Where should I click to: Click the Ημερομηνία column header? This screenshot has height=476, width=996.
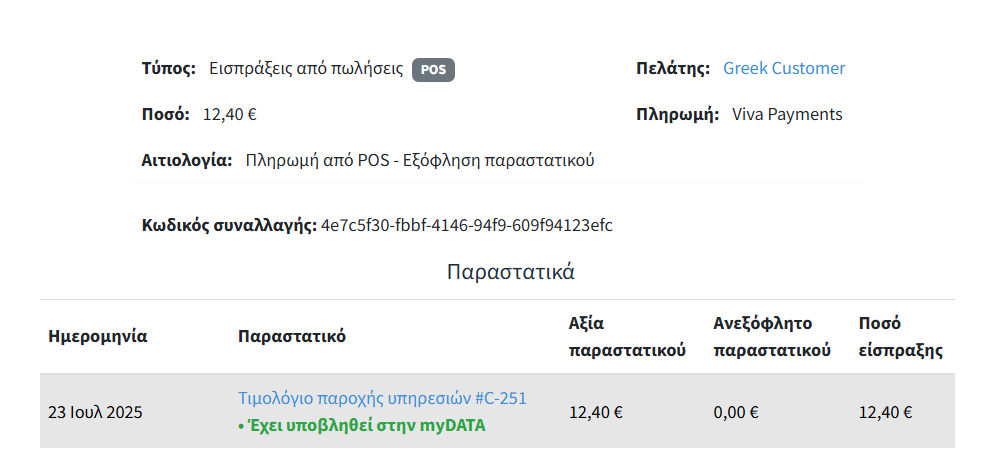[98, 336]
